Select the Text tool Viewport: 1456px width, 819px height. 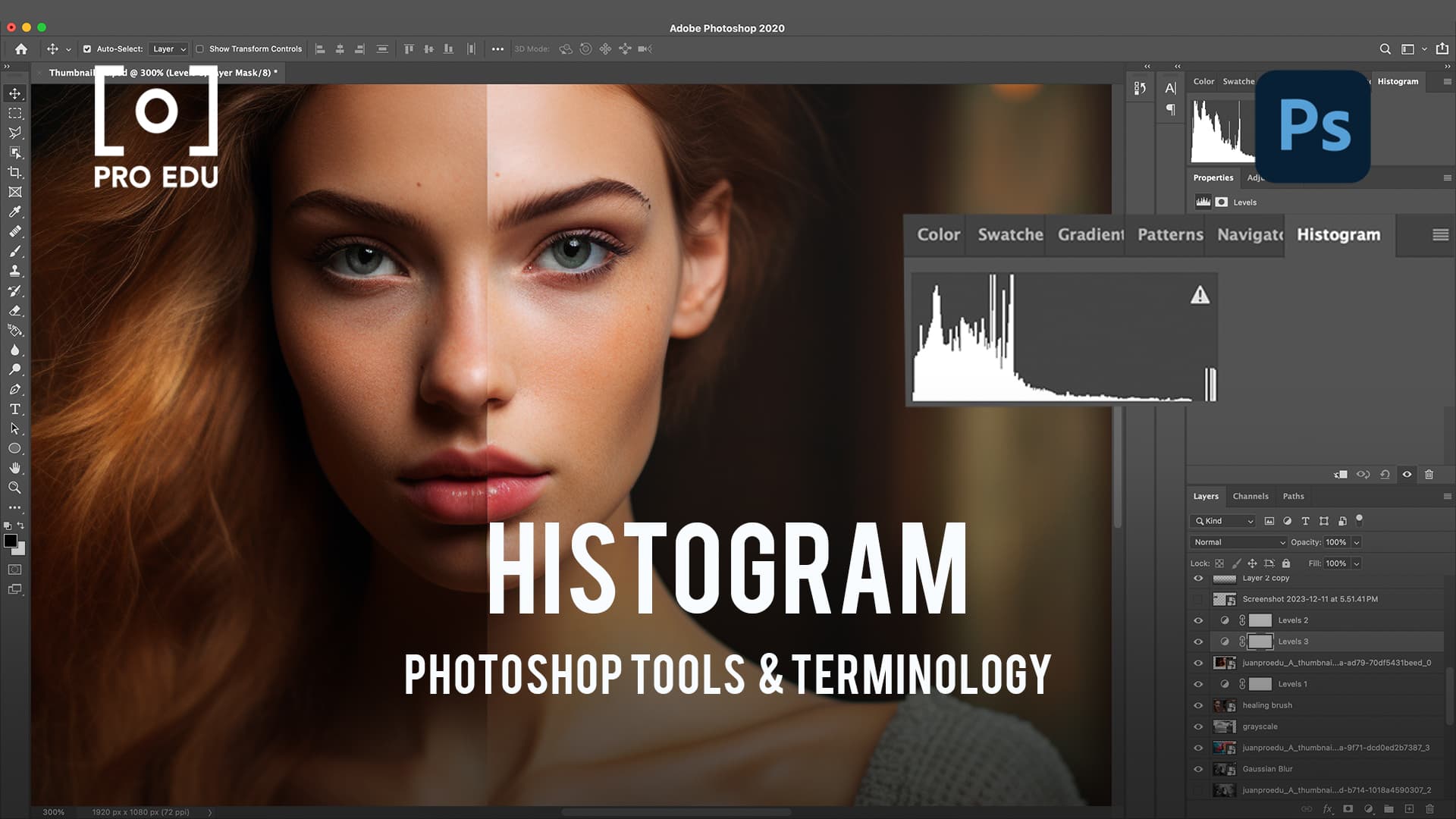click(x=14, y=409)
